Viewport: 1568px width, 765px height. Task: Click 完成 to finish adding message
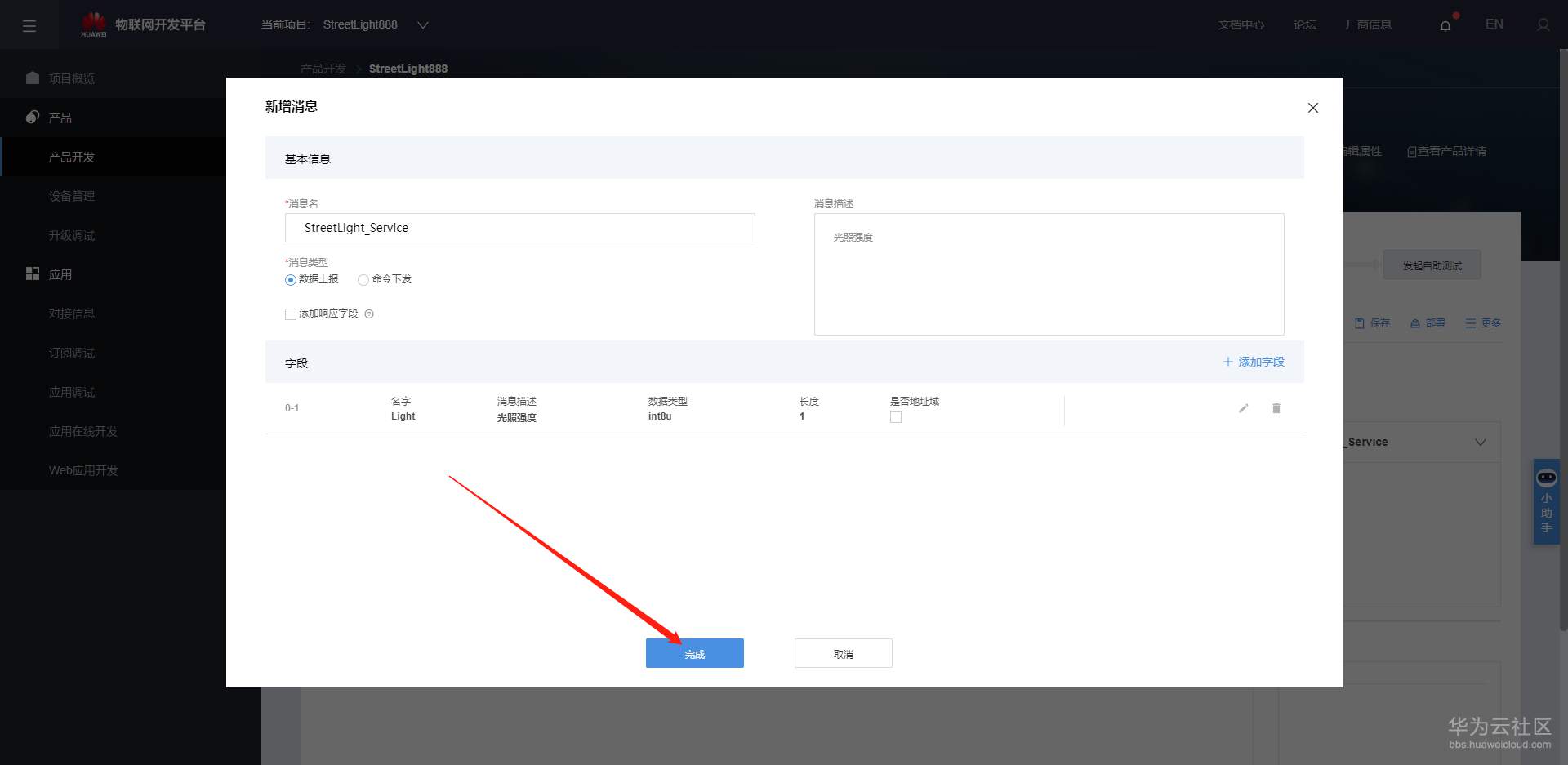(695, 653)
